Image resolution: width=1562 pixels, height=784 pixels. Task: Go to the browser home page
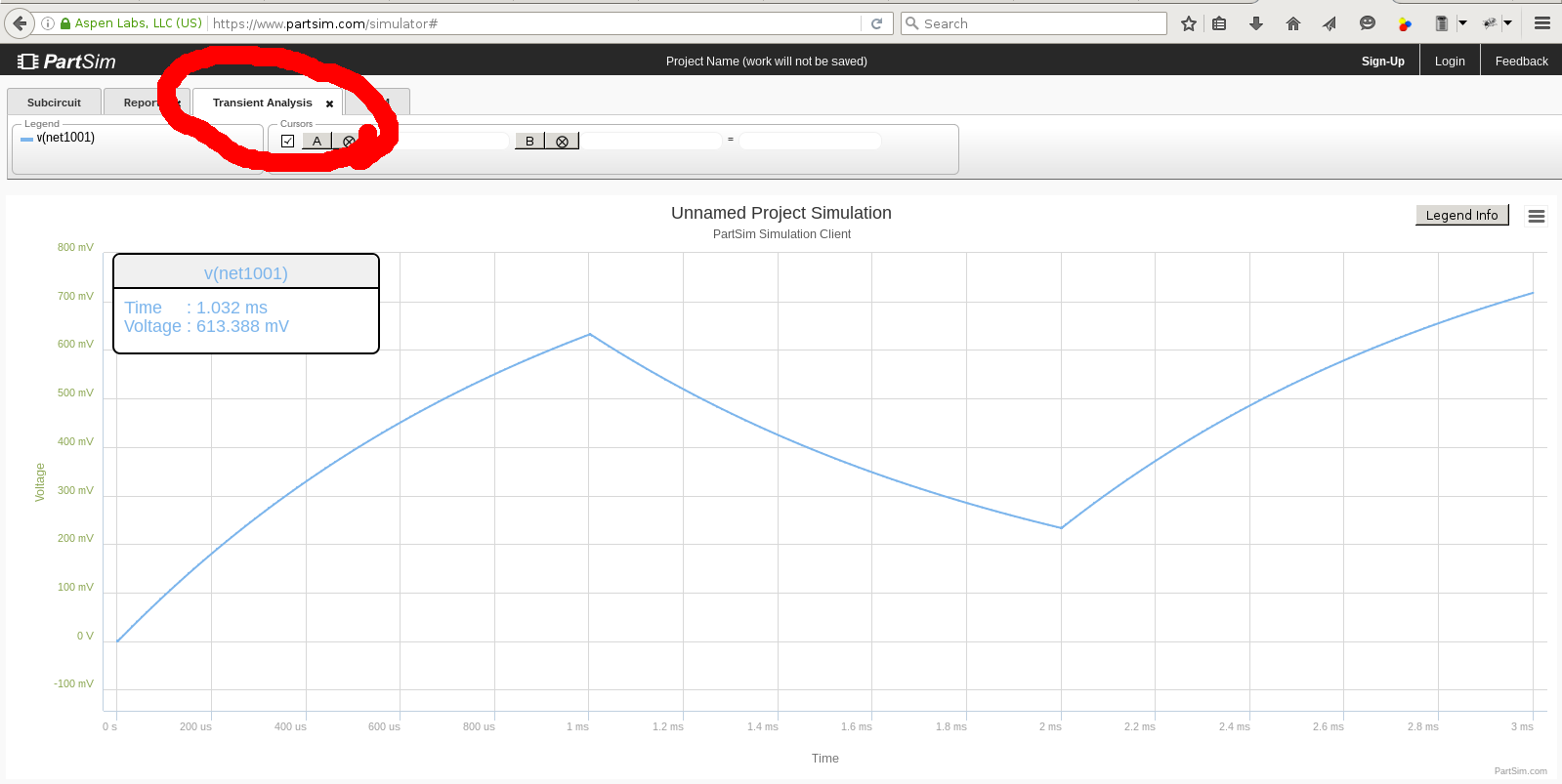click(1293, 23)
